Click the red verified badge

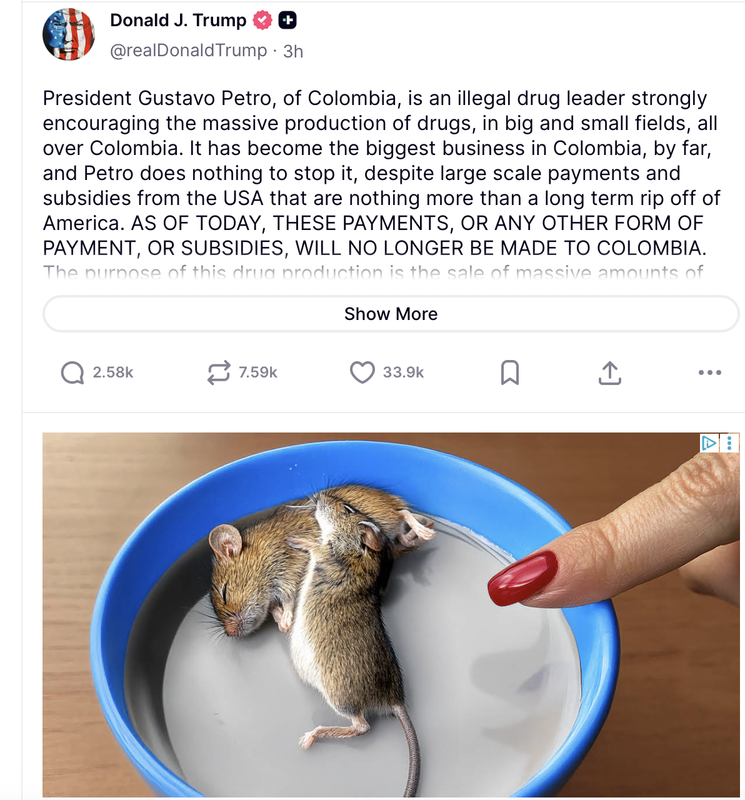[262, 20]
